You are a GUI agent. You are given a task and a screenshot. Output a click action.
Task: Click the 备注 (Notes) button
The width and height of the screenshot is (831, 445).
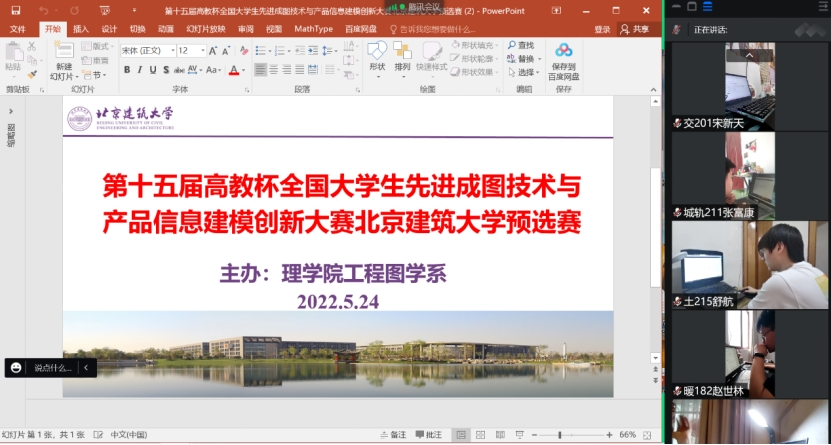[x=394, y=435]
